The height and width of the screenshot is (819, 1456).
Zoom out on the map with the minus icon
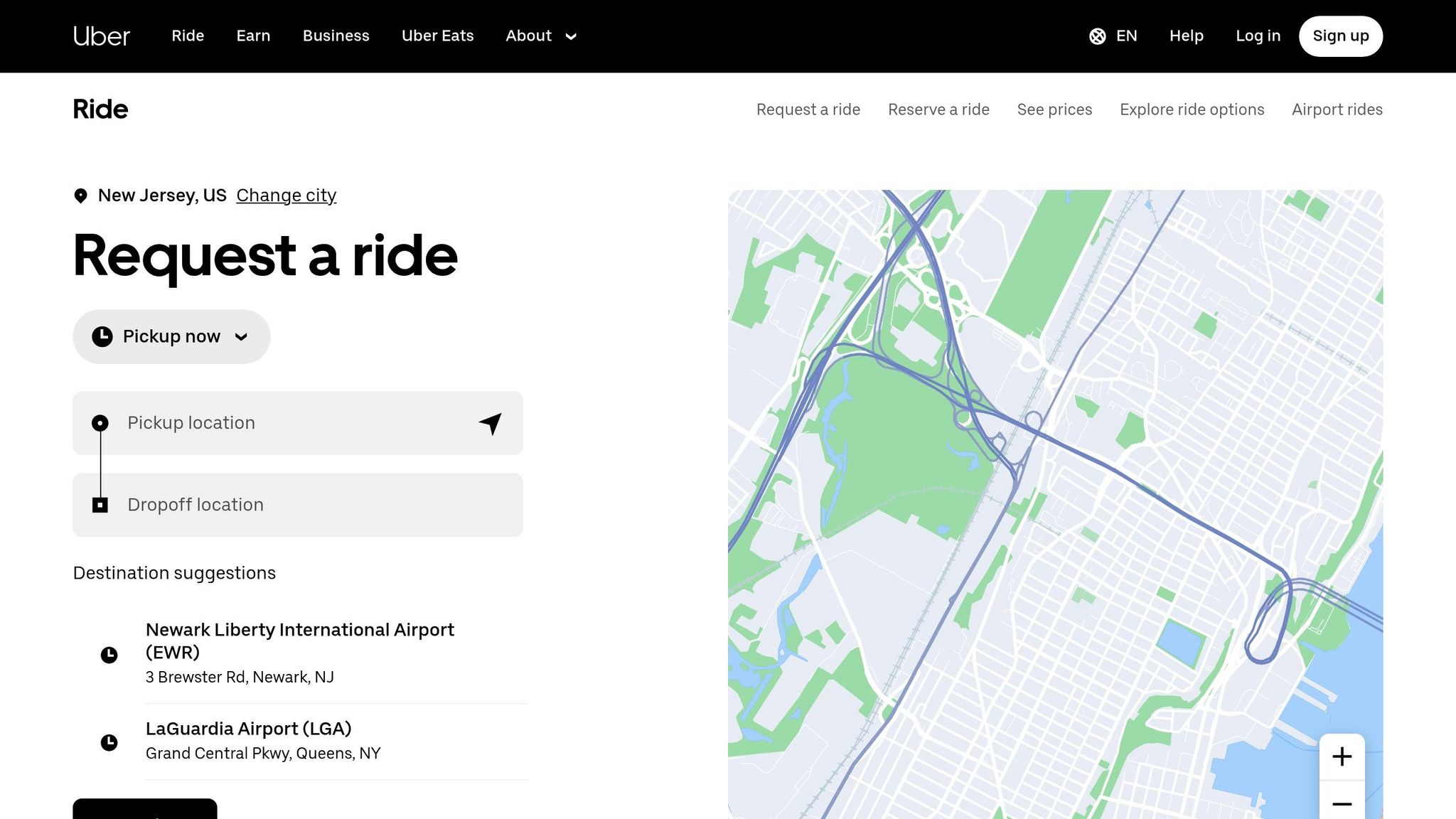[1342, 803]
